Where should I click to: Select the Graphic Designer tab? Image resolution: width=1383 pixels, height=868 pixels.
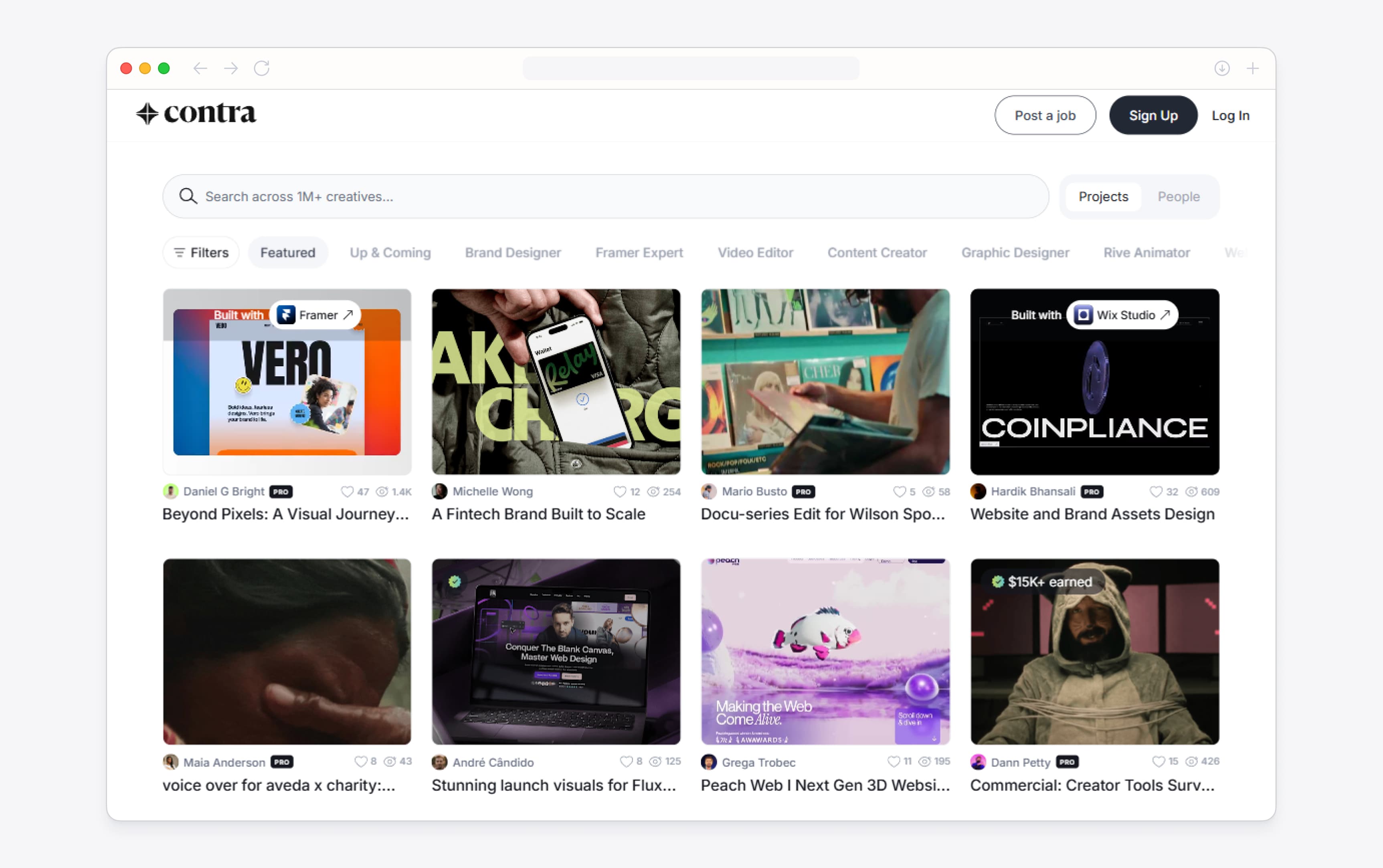pos(1015,252)
